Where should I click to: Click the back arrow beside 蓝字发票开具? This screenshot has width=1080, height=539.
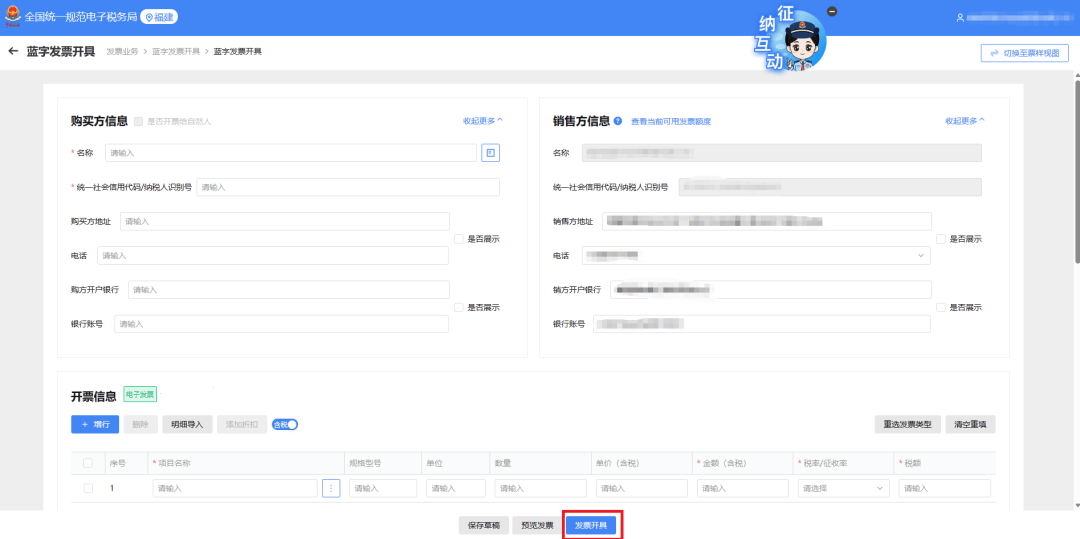(x=13, y=51)
